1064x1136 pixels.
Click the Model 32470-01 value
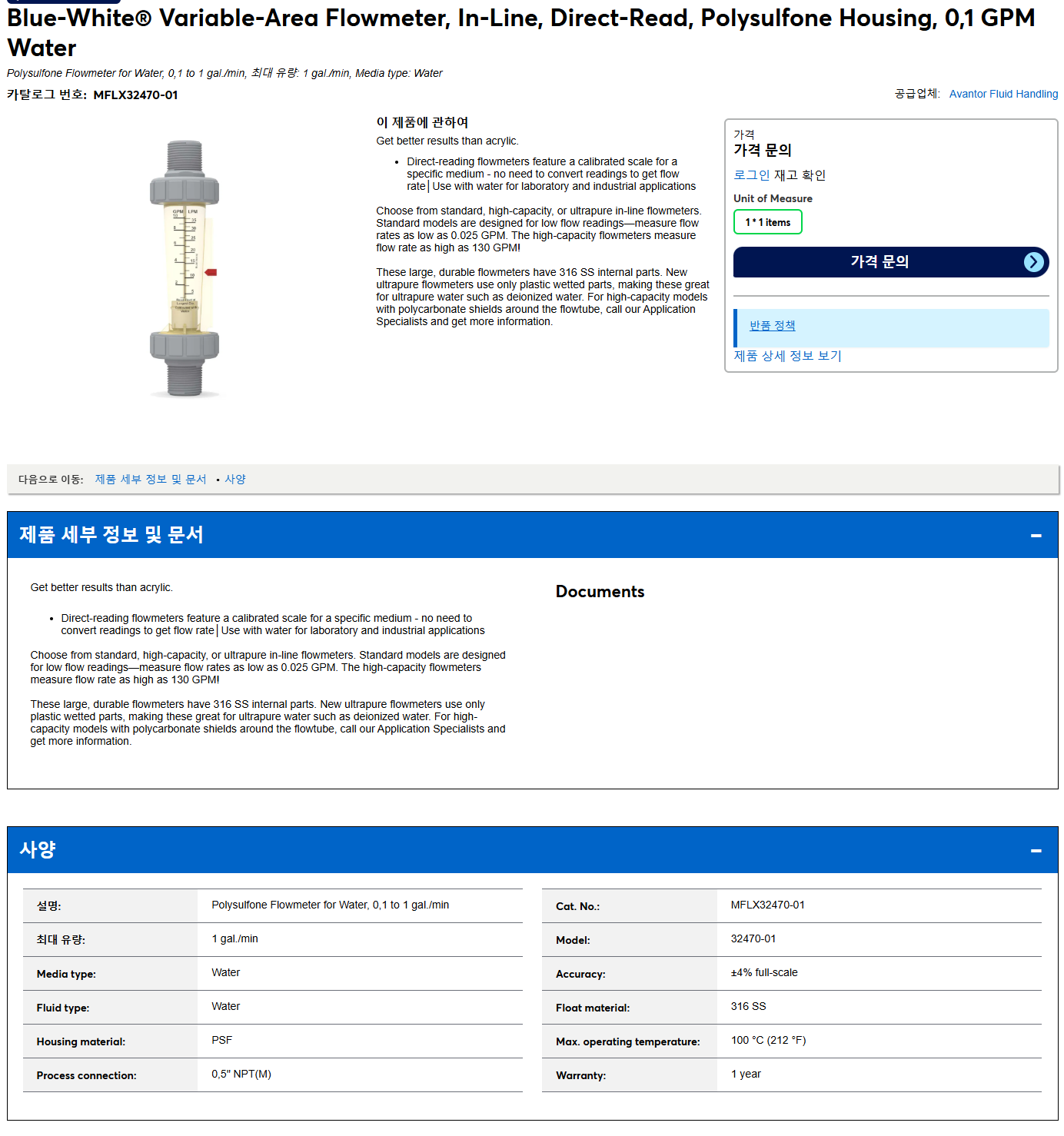[753, 938]
